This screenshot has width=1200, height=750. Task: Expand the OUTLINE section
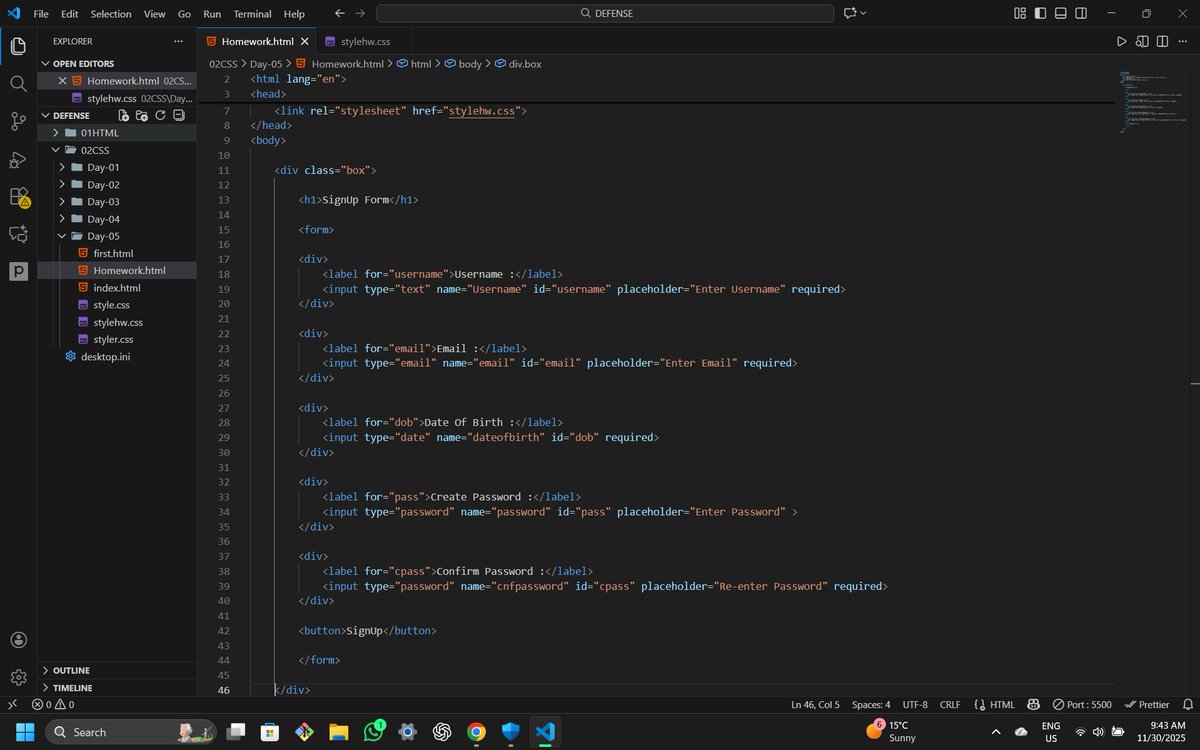[x=117, y=670]
